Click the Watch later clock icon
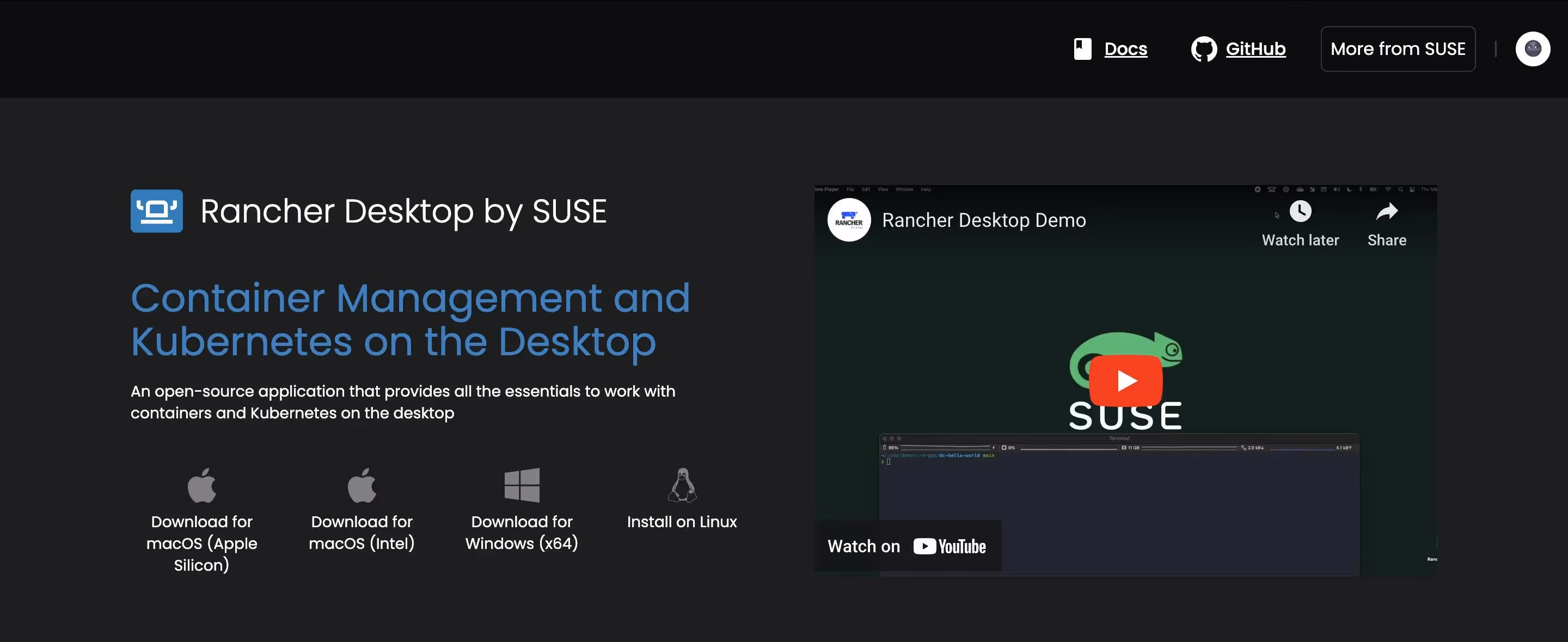This screenshot has width=1568, height=642. [x=1300, y=212]
